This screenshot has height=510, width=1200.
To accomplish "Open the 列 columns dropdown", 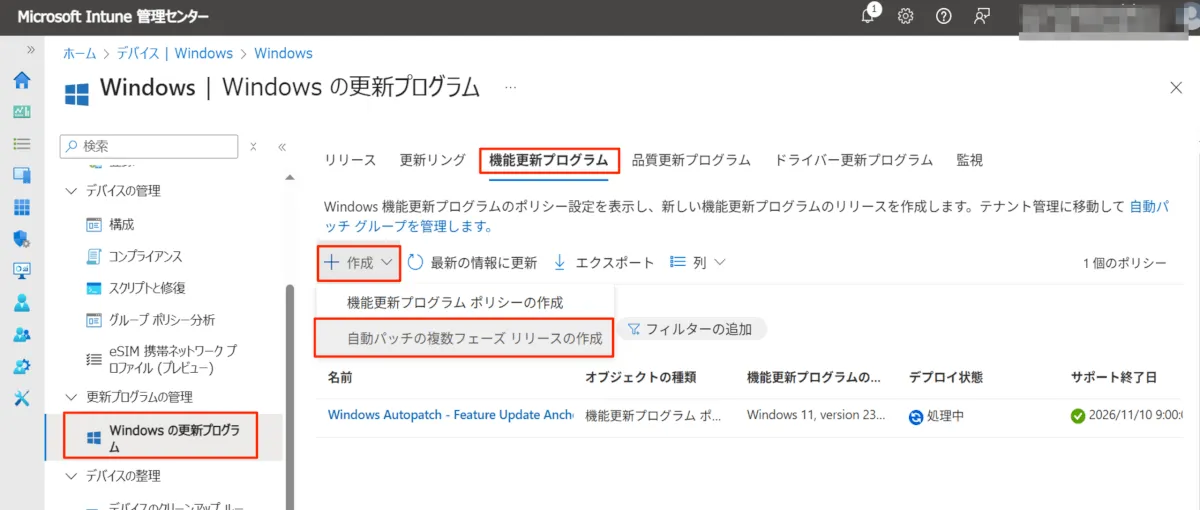I will [697, 263].
